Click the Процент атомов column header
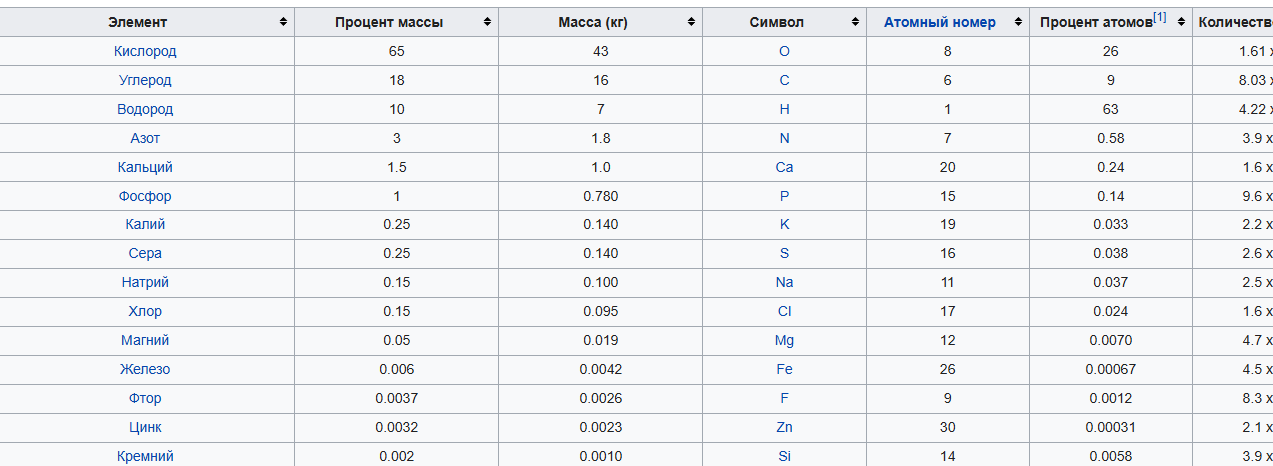The height and width of the screenshot is (466, 1273). pos(1096,22)
